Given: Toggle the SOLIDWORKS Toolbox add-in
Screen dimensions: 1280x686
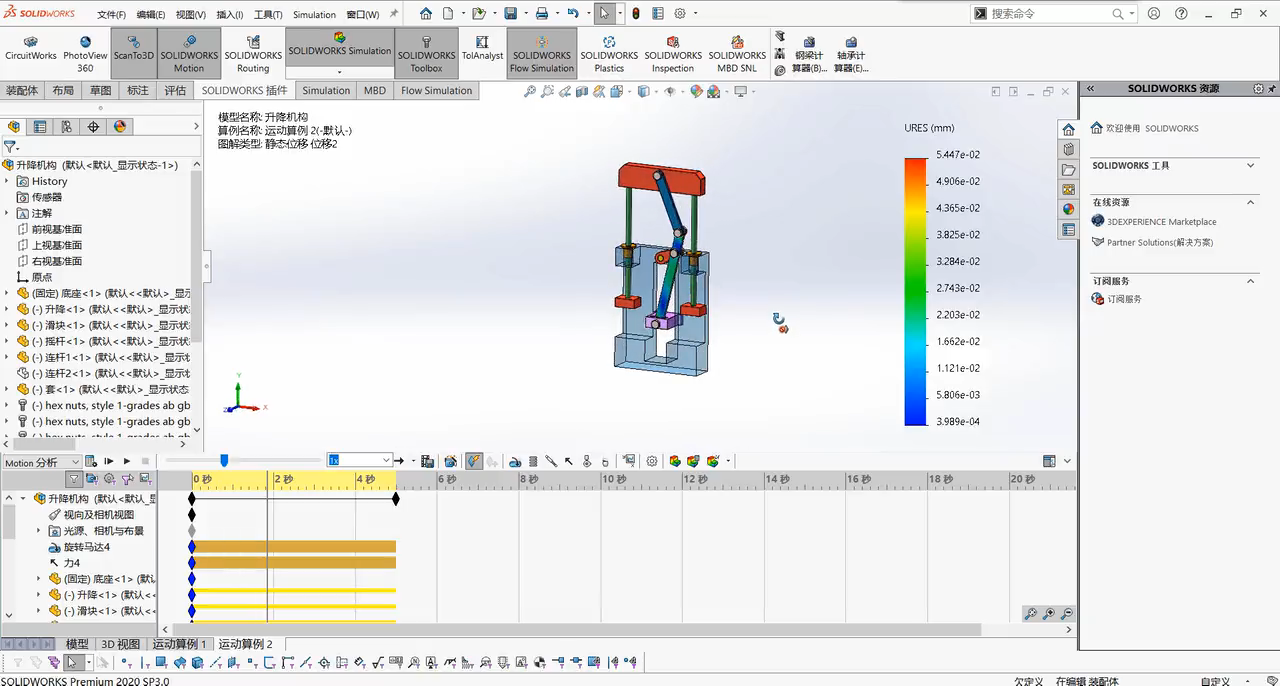Looking at the screenshot, I should (426, 53).
